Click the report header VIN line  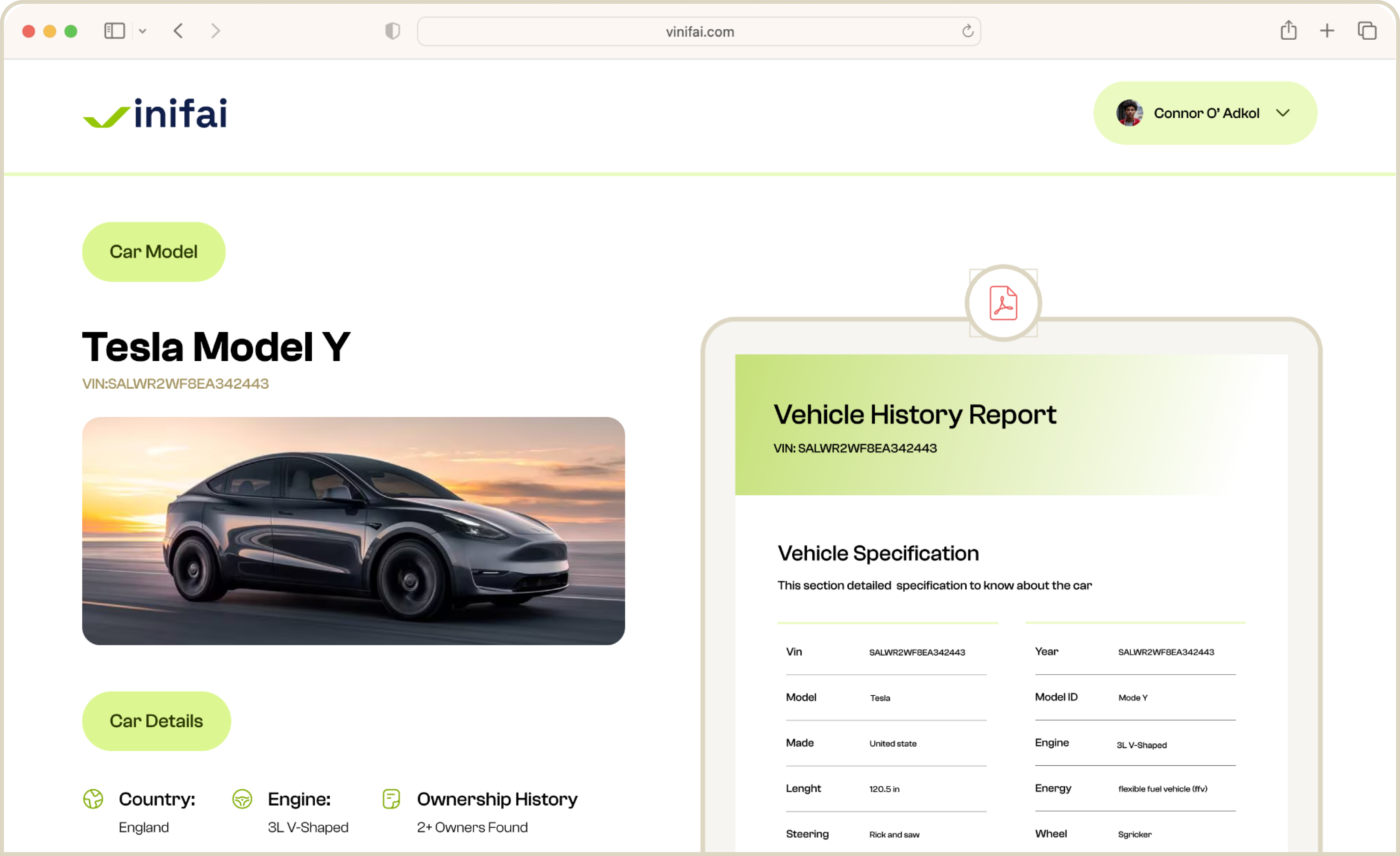click(855, 449)
